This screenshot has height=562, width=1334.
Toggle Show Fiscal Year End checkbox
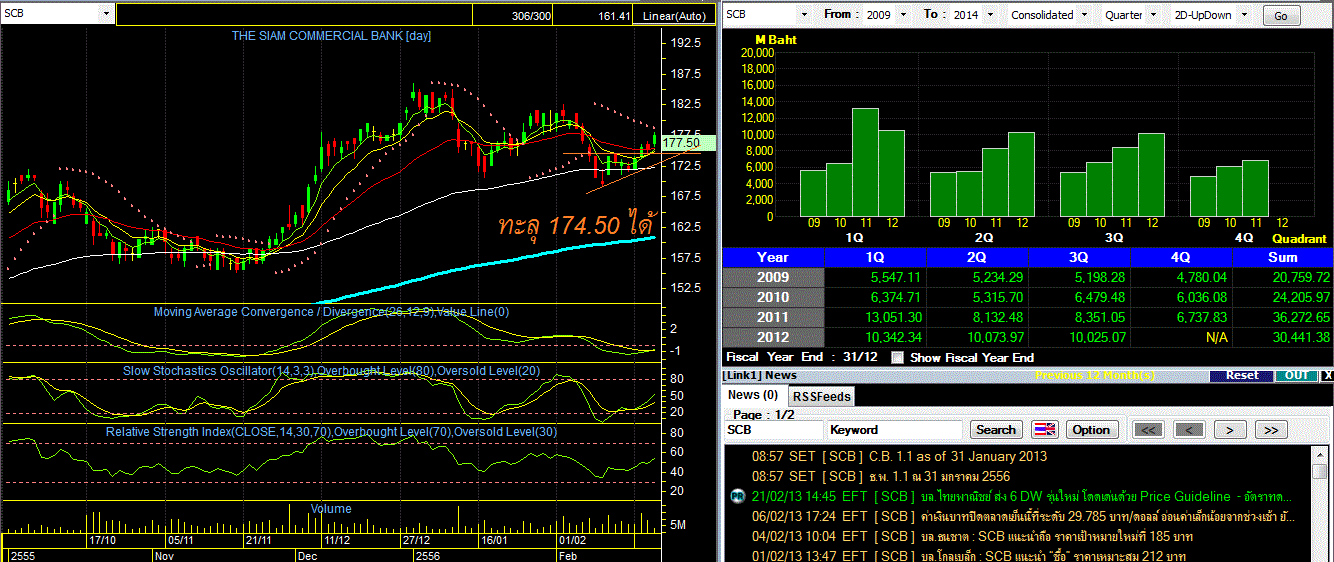(x=897, y=357)
